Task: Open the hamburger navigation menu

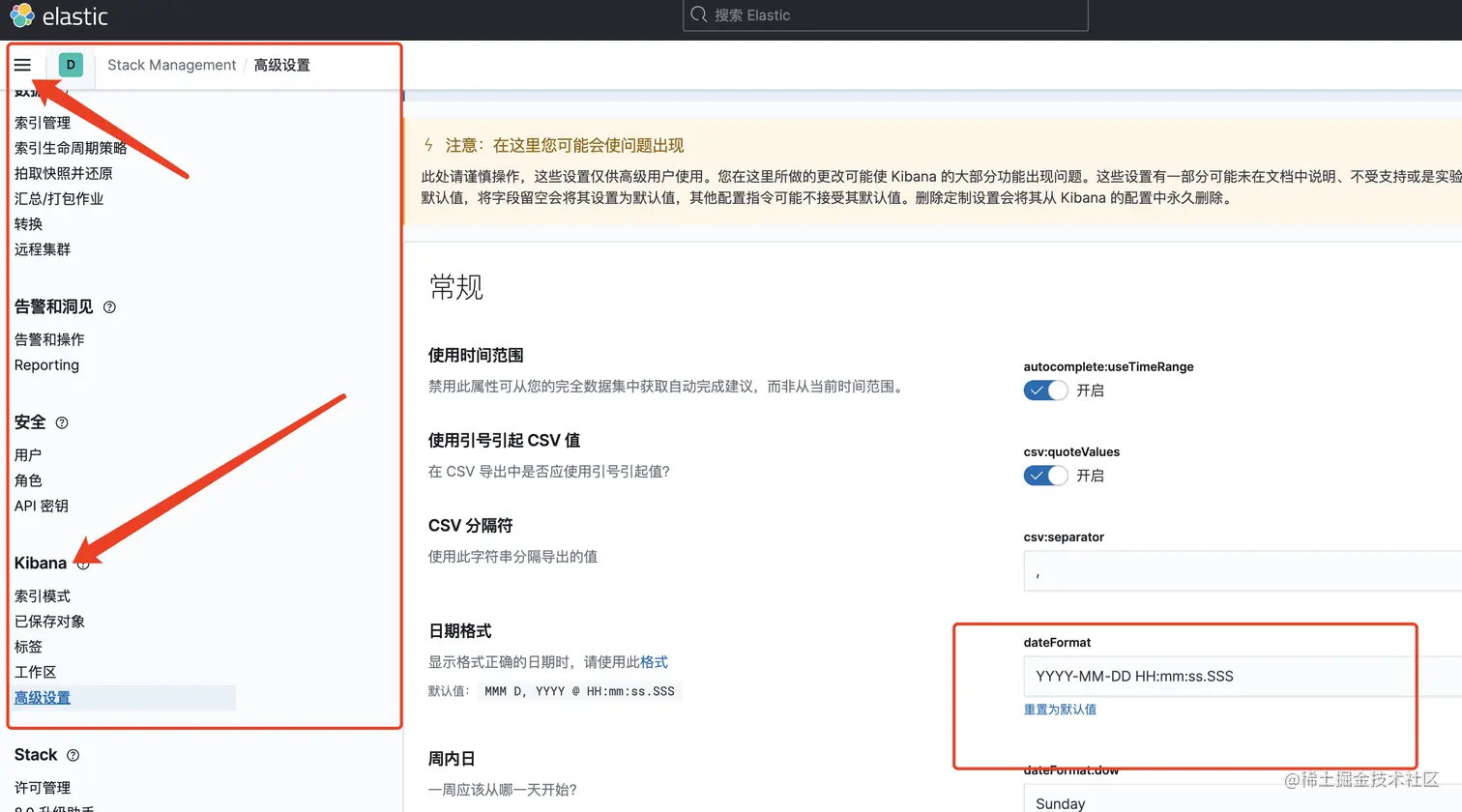Action: pyautogui.click(x=22, y=65)
